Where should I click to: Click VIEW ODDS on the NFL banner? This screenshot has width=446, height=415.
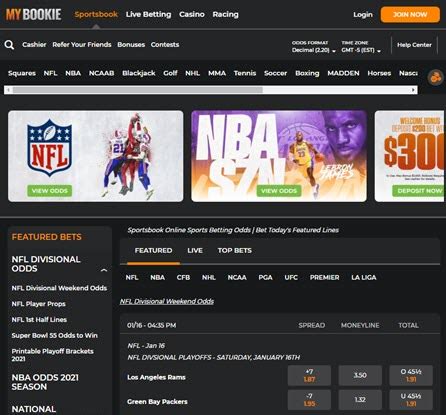pyautogui.click(x=50, y=191)
